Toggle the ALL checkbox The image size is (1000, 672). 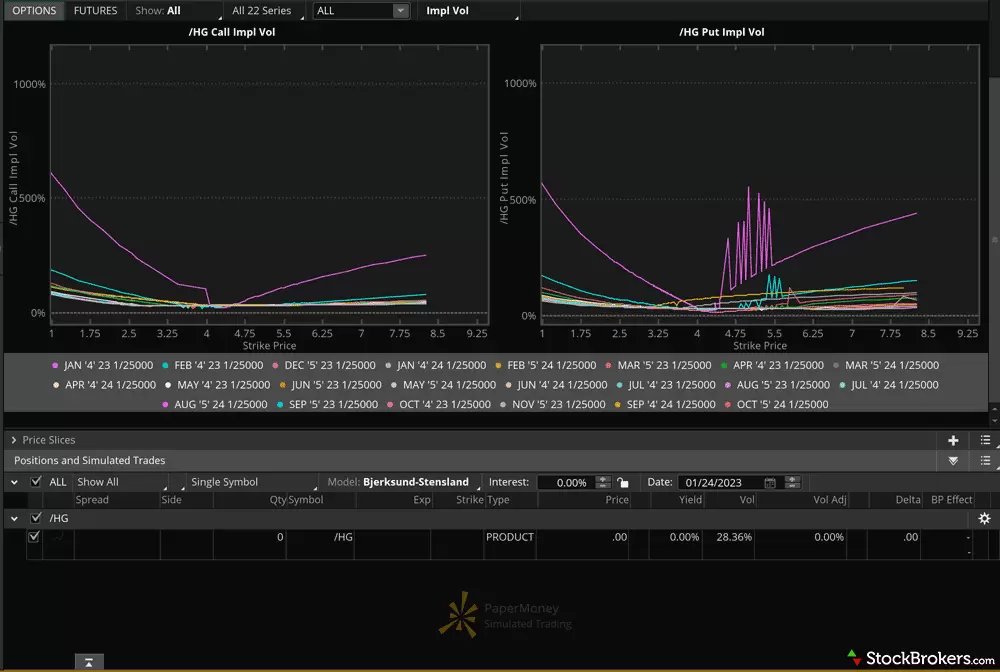[x=37, y=482]
